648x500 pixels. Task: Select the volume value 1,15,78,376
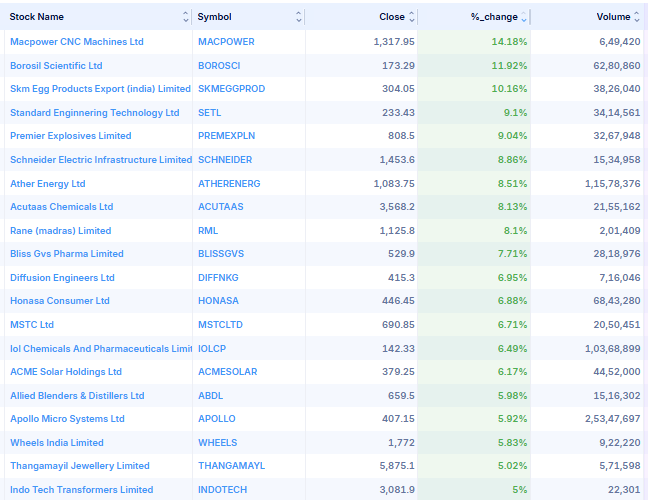612,184
